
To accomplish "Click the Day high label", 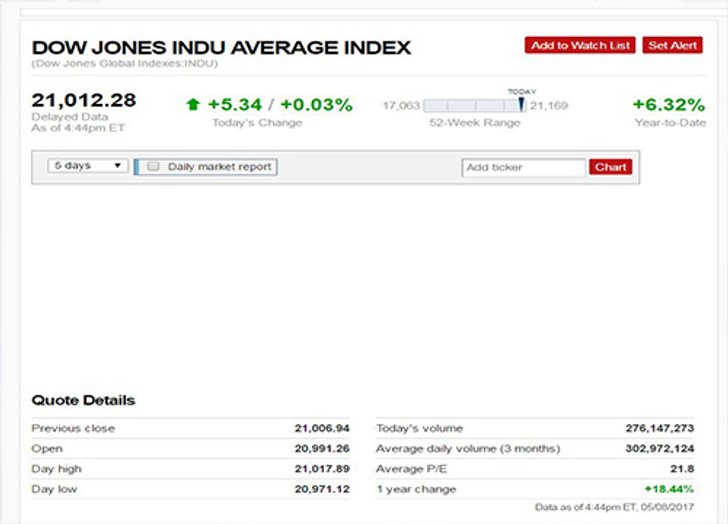I will coord(57,469).
